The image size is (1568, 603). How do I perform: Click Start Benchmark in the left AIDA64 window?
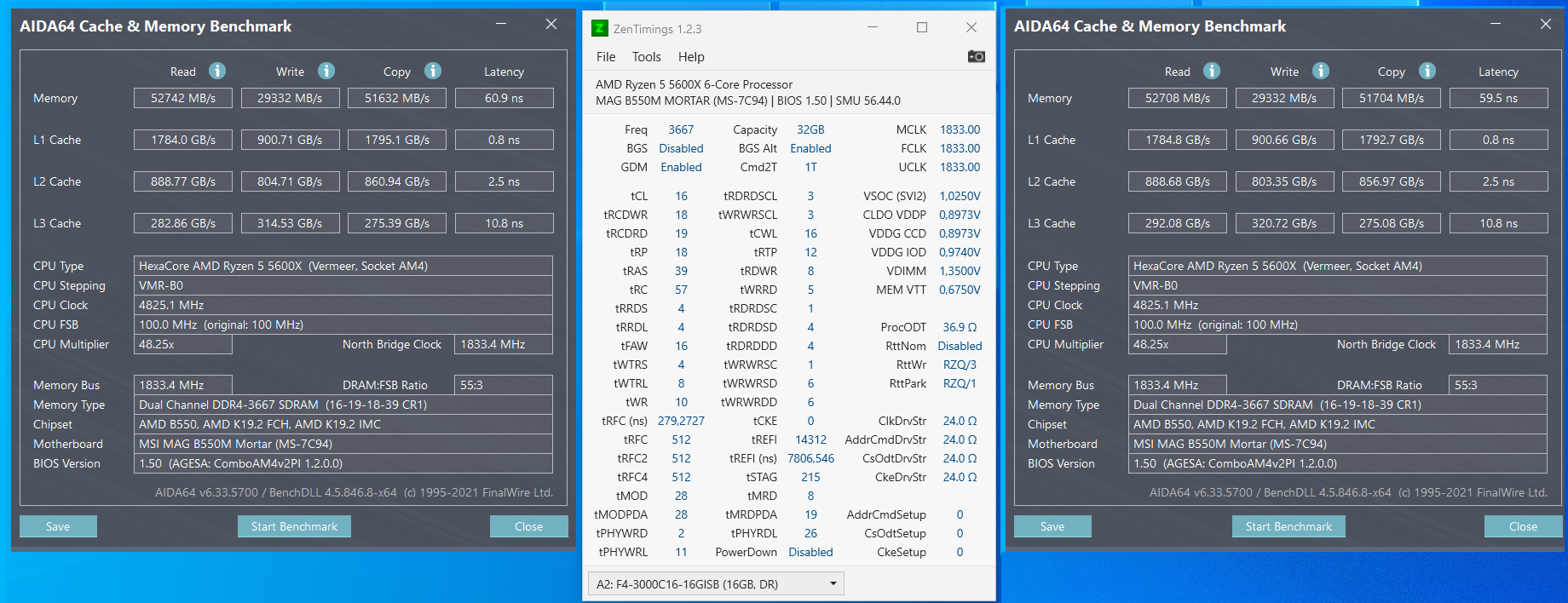(294, 526)
